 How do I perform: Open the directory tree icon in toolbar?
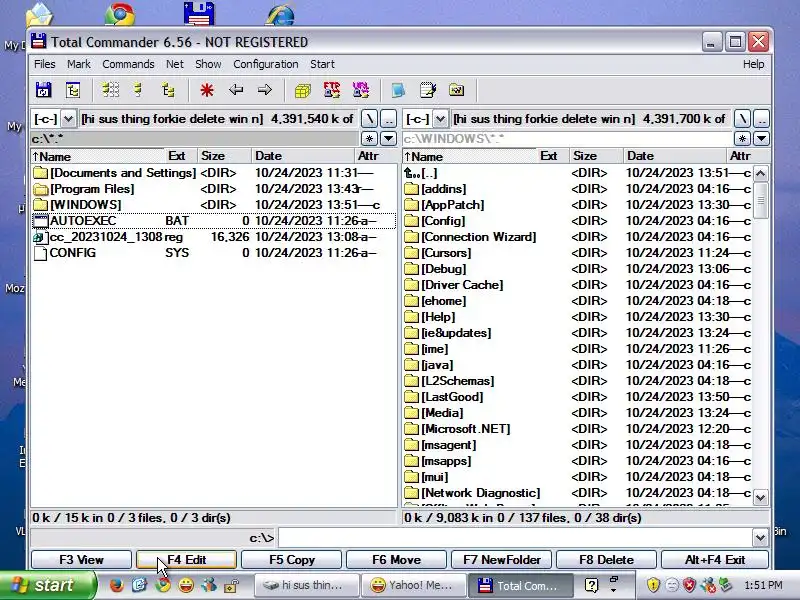[73, 90]
